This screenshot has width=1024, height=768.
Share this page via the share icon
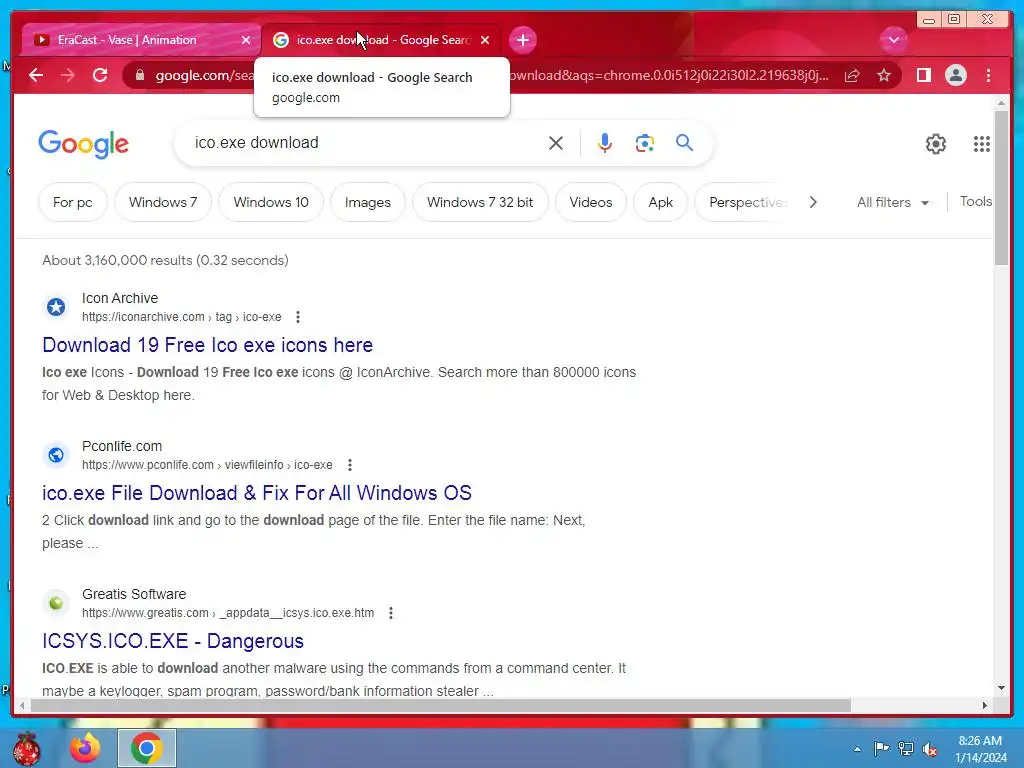(x=852, y=76)
